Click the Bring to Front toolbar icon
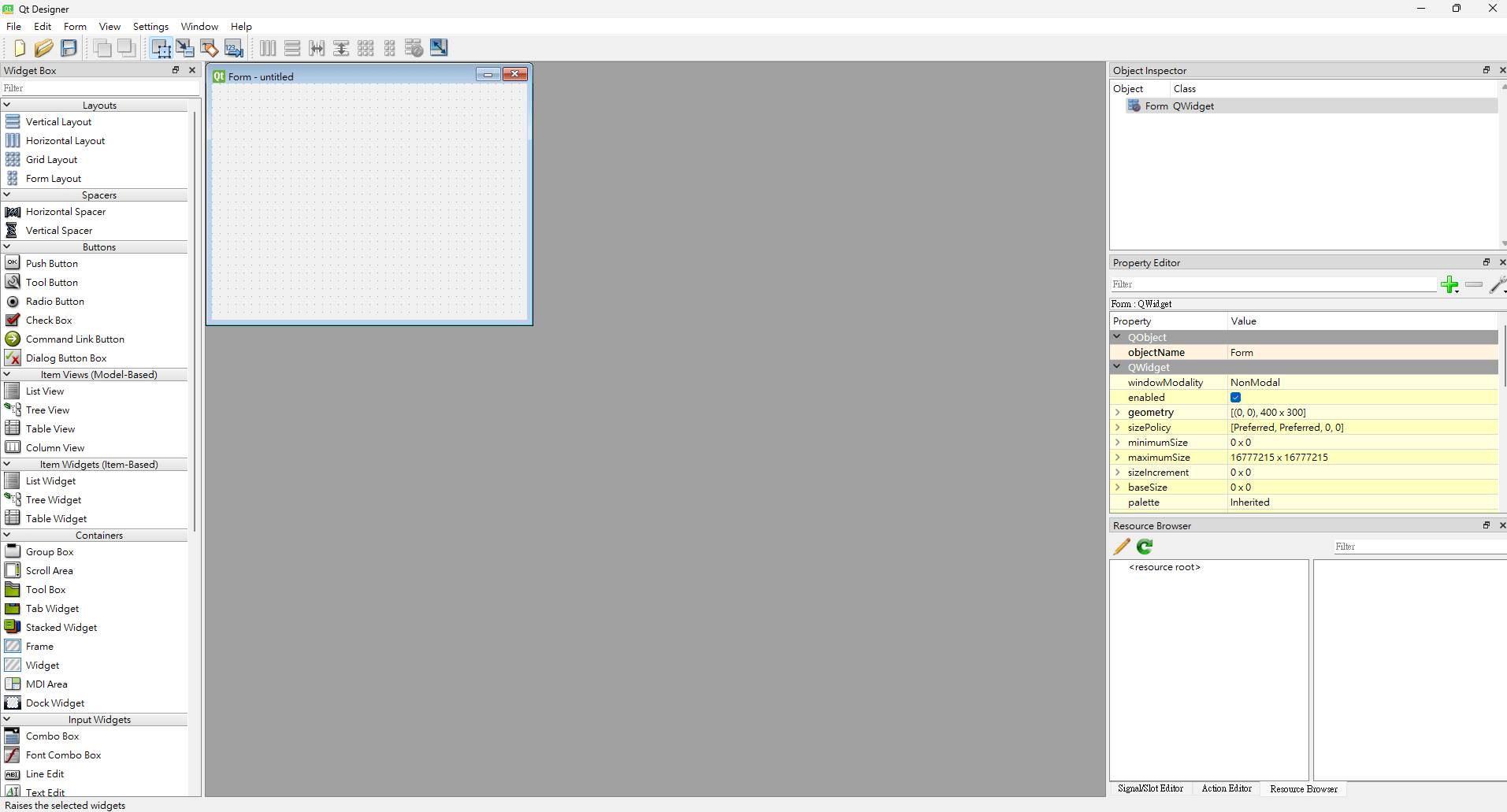 [x=102, y=48]
